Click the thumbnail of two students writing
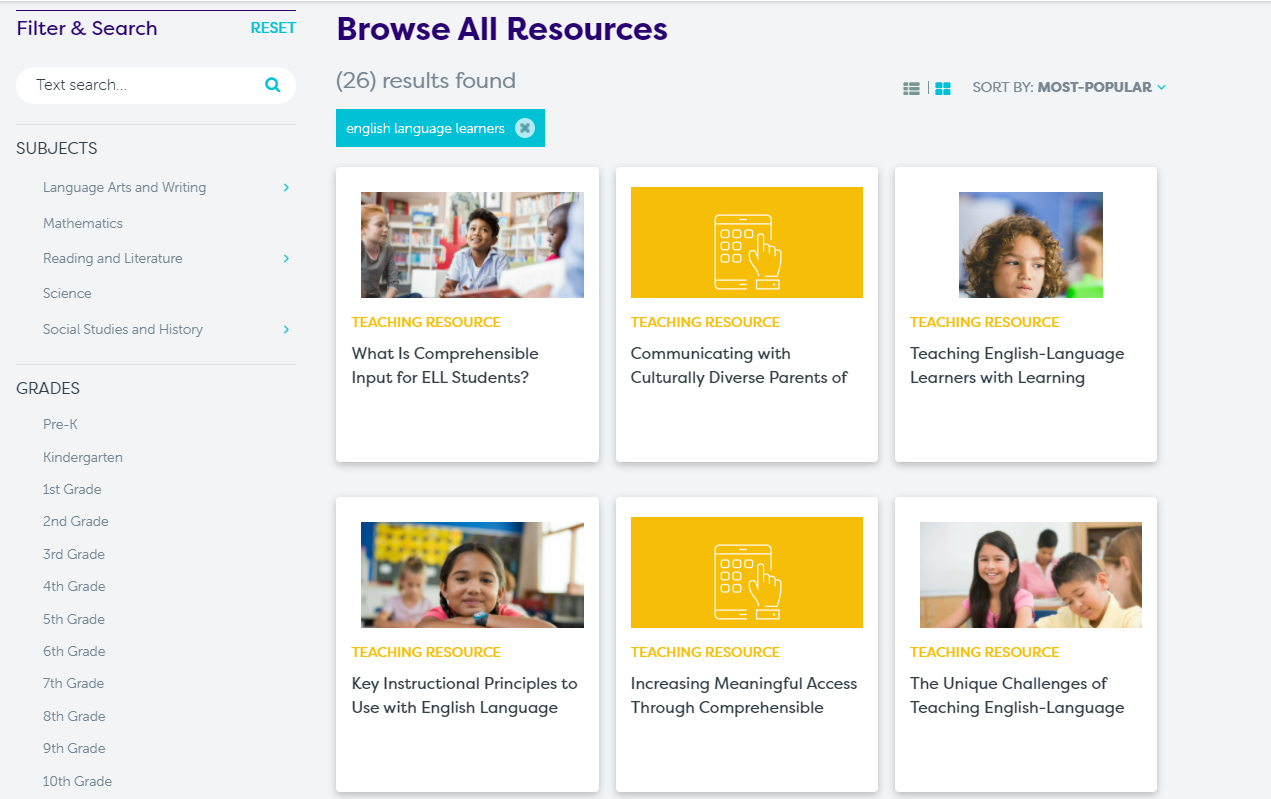The image size is (1271, 799). (1030, 575)
